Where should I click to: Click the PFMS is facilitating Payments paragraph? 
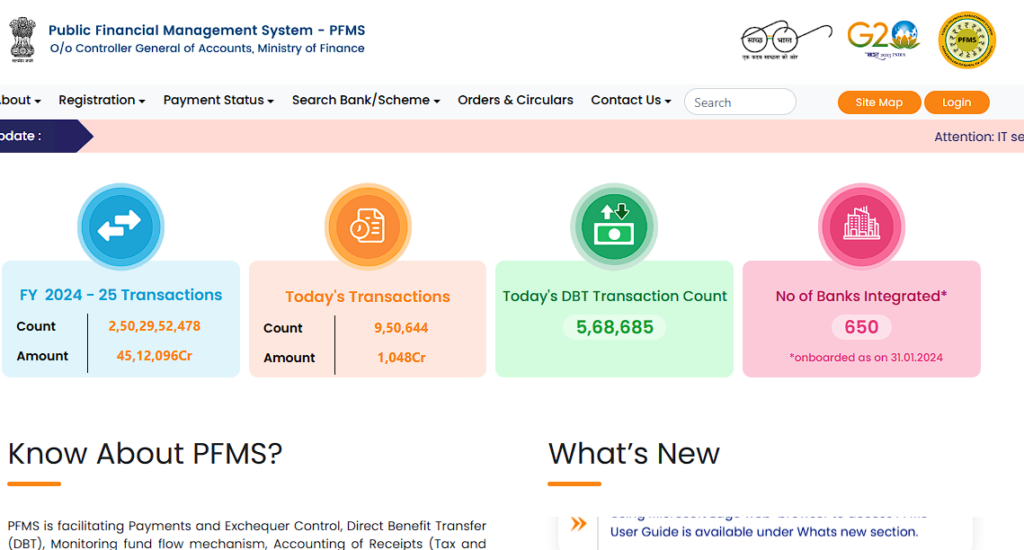[247, 534]
